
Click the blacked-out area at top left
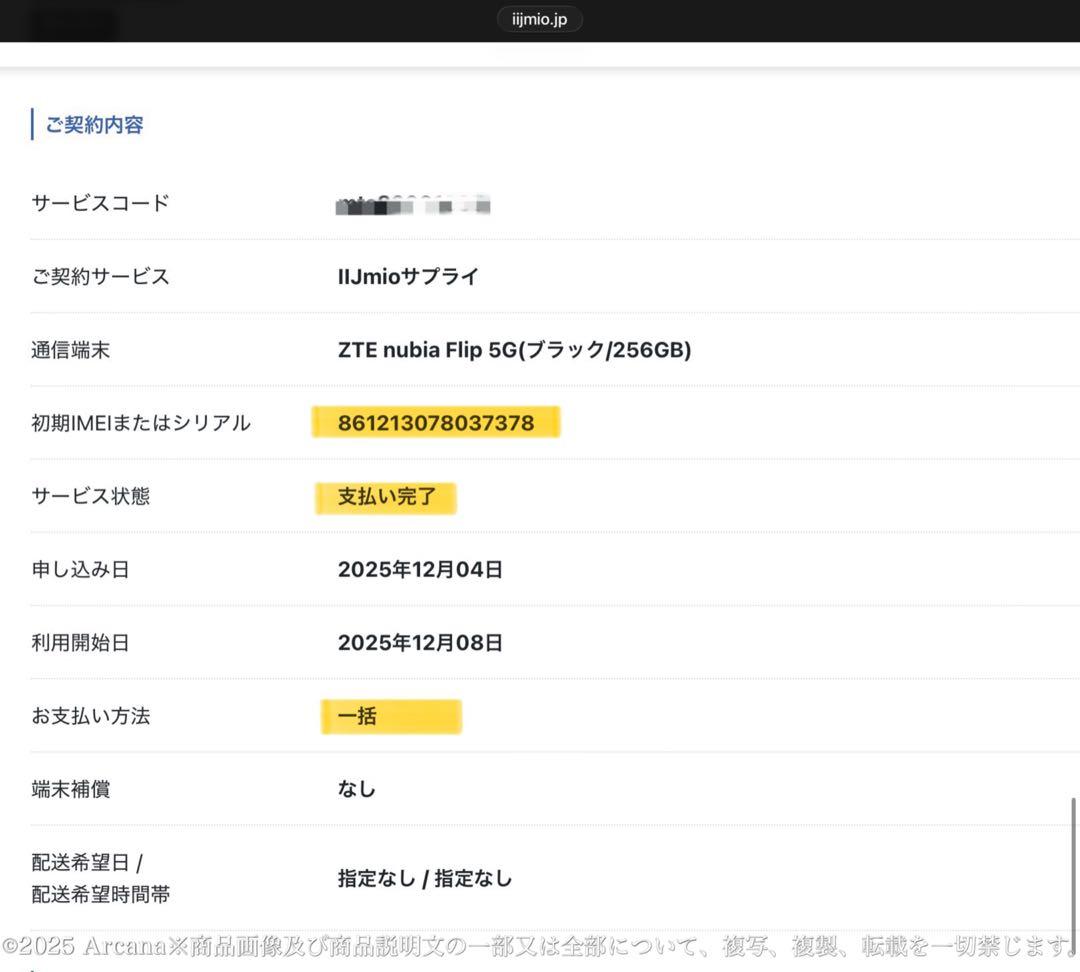pos(72,22)
